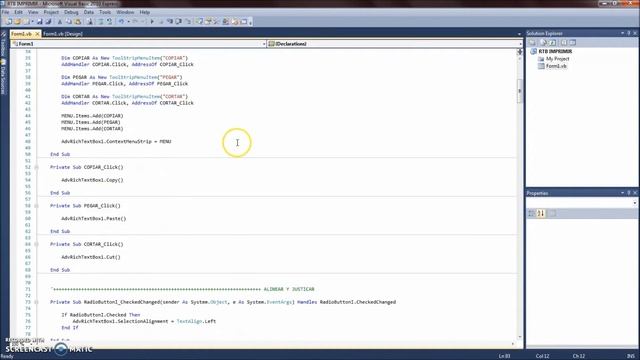The width and height of the screenshot is (640, 360).
Task: Close the Form1.vb code tab
Action: [37, 34]
